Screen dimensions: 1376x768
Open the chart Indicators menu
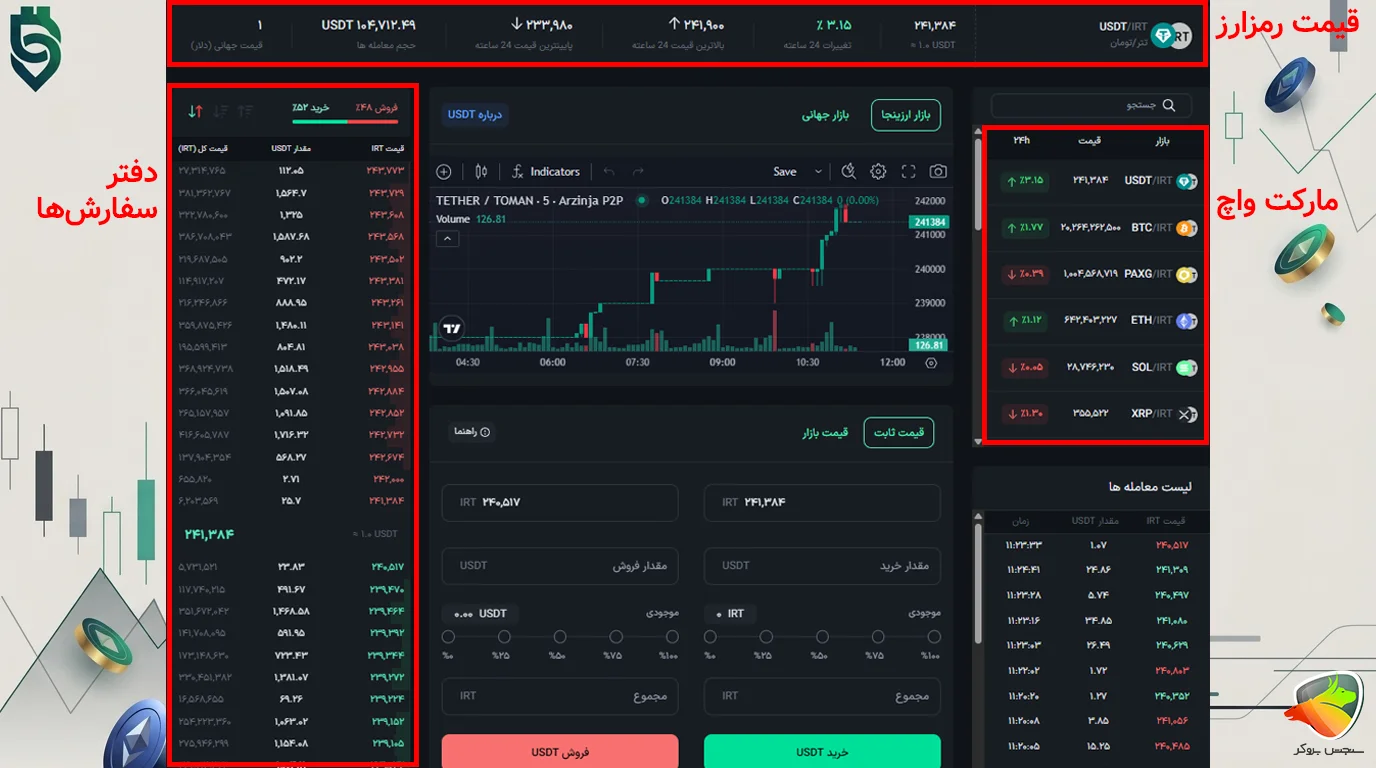click(x=545, y=172)
